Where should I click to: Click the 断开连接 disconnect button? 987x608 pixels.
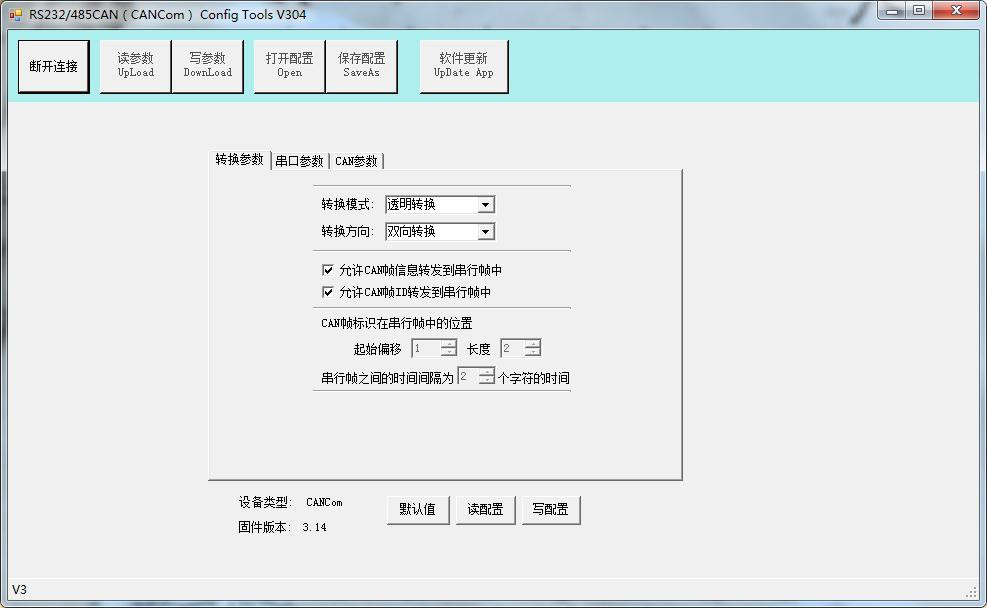(x=54, y=67)
